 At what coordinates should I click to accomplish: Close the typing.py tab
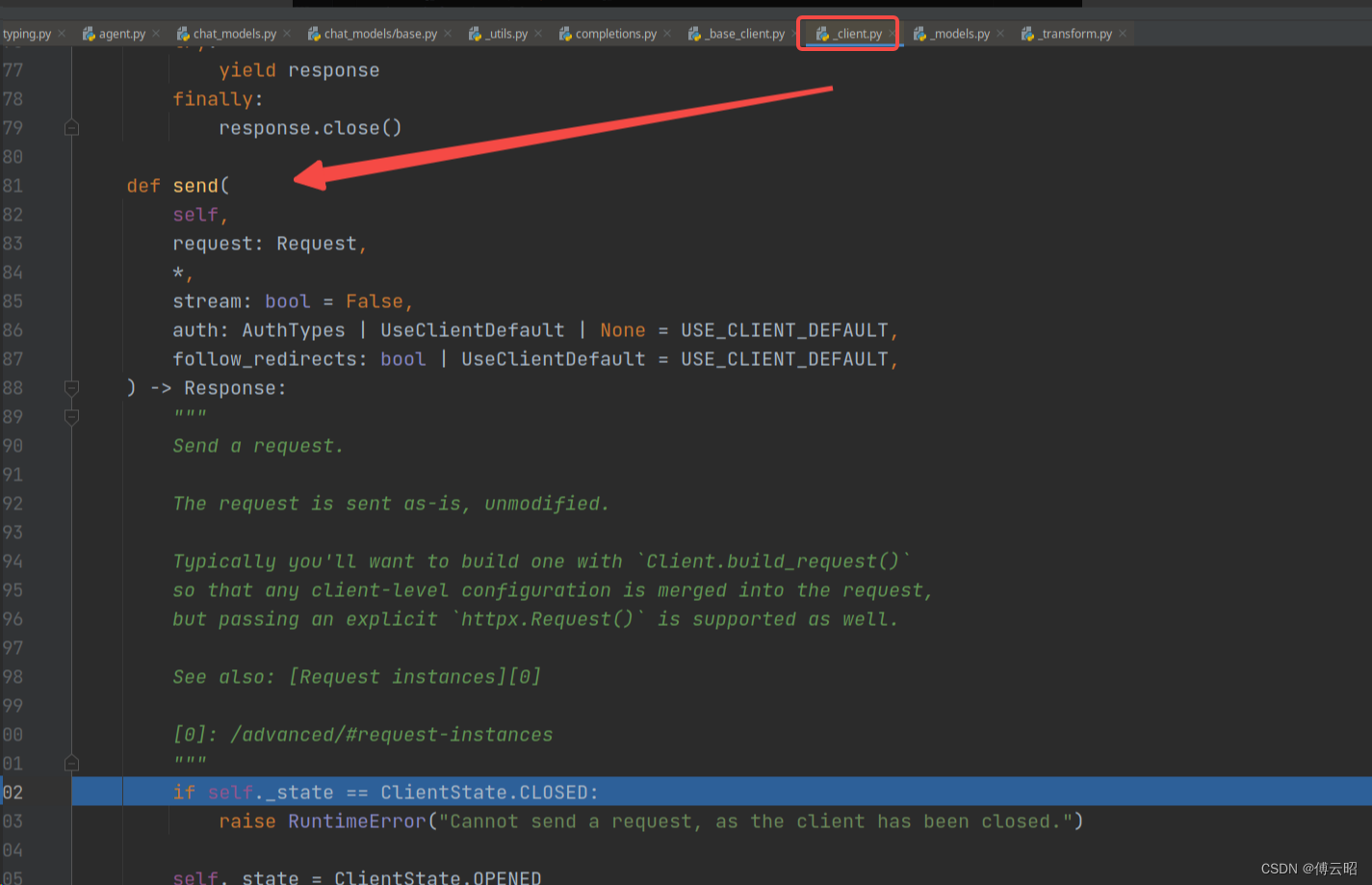(62, 34)
